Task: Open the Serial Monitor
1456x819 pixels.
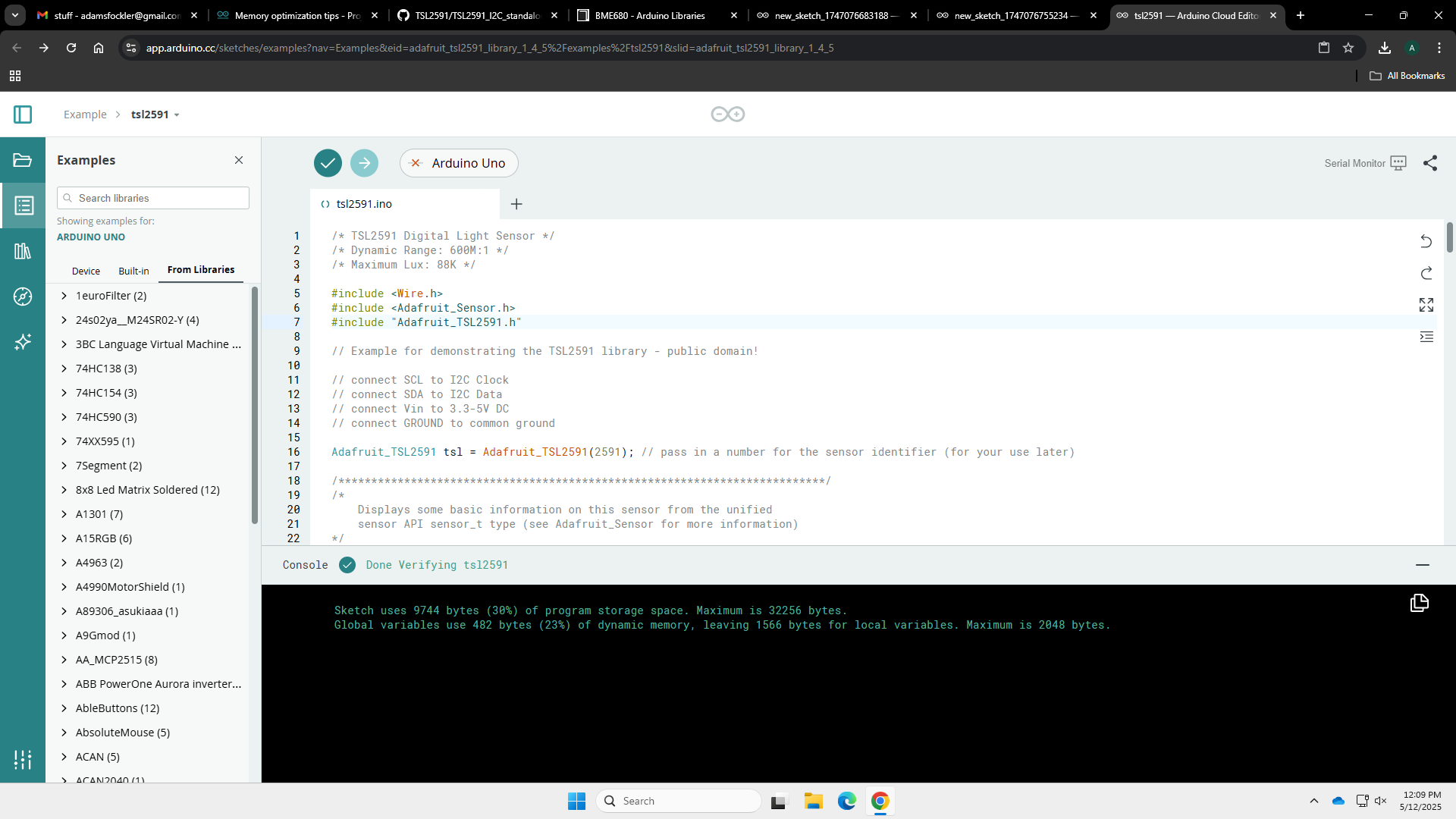Action: pyautogui.click(x=1399, y=162)
